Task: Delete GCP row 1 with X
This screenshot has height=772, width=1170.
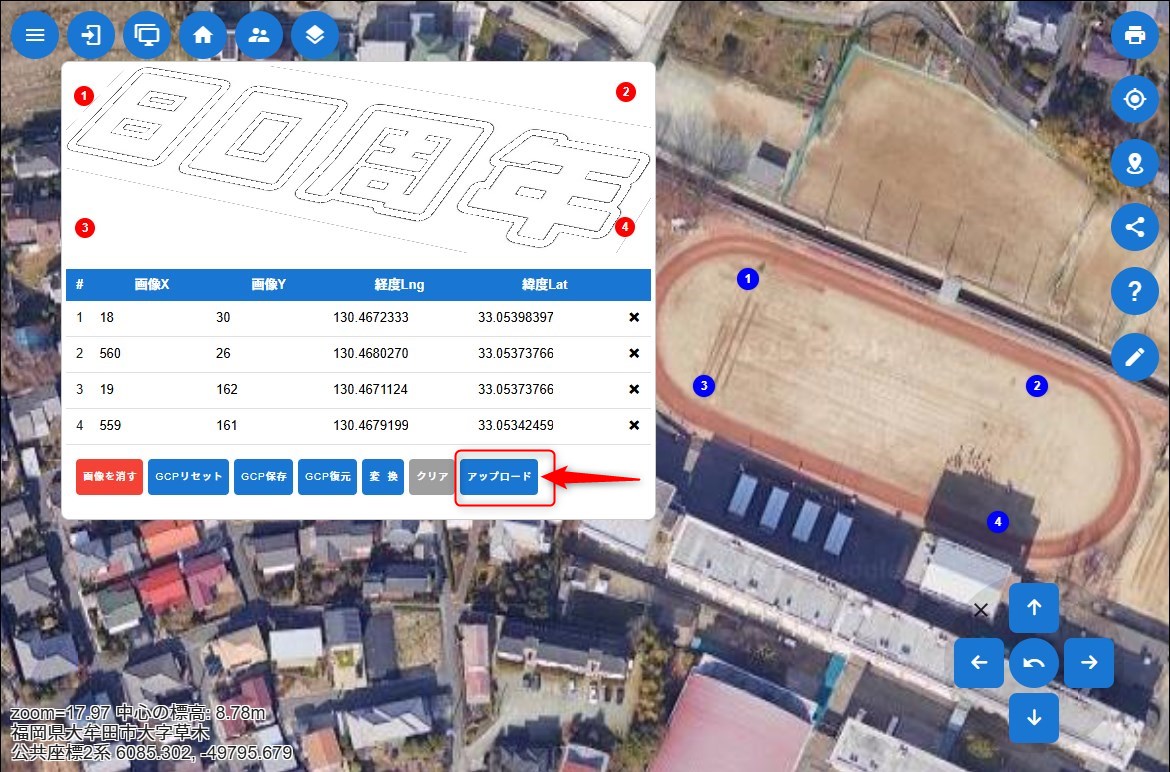Action: (x=634, y=318)
